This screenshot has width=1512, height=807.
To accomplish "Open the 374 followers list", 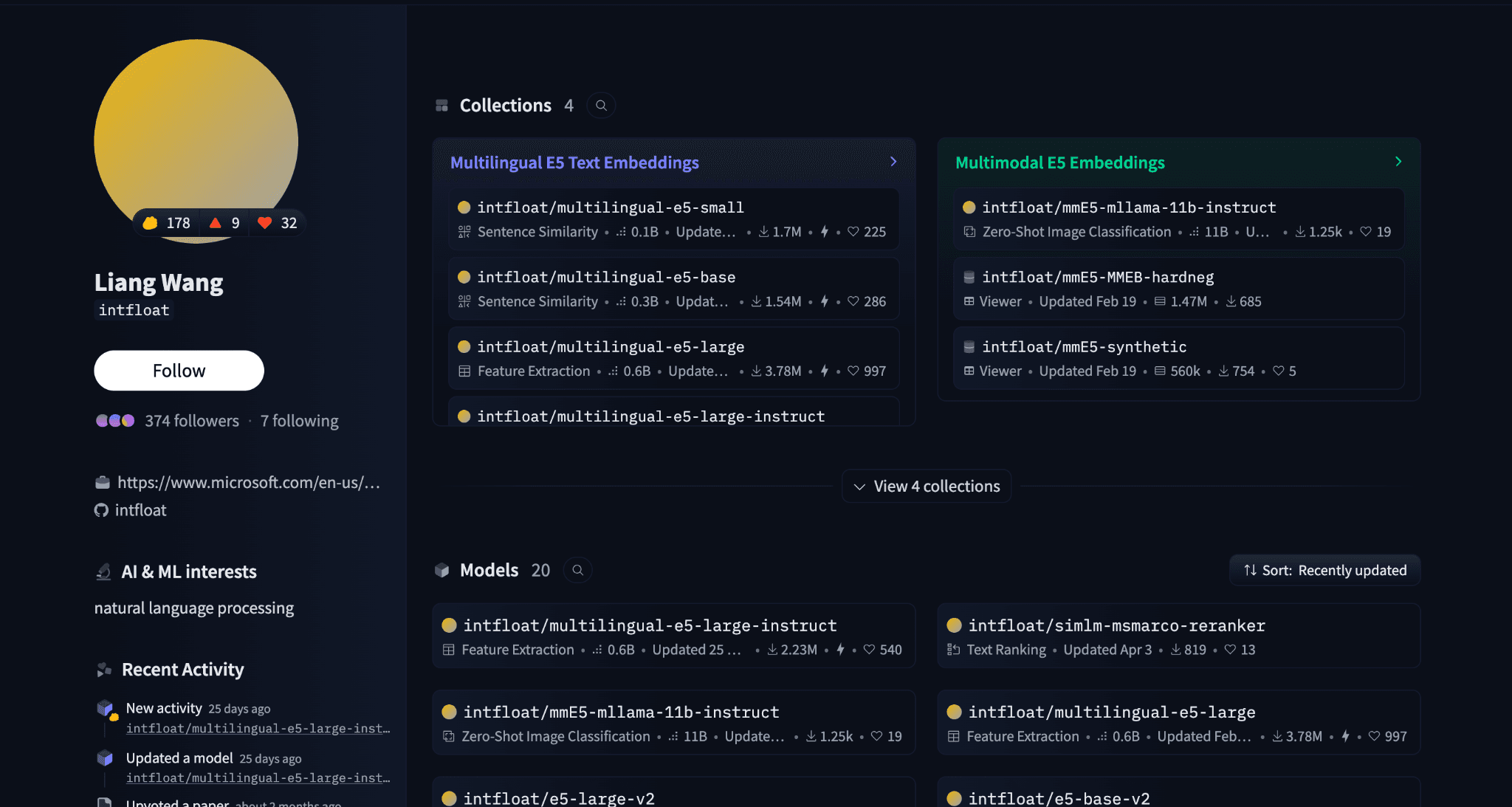I will [x=192, y=421].
